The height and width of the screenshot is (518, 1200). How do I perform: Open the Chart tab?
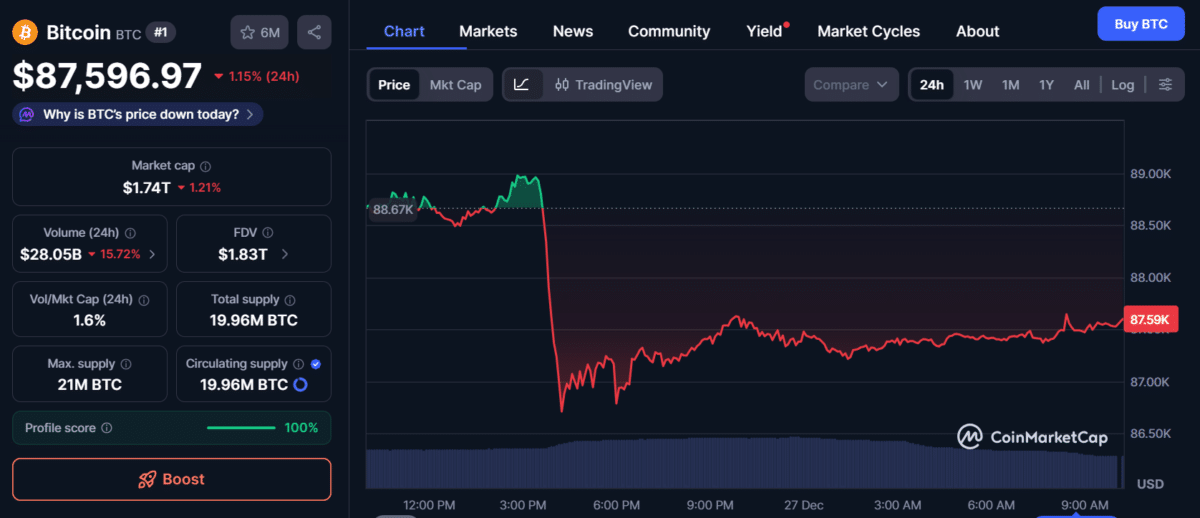404,31
